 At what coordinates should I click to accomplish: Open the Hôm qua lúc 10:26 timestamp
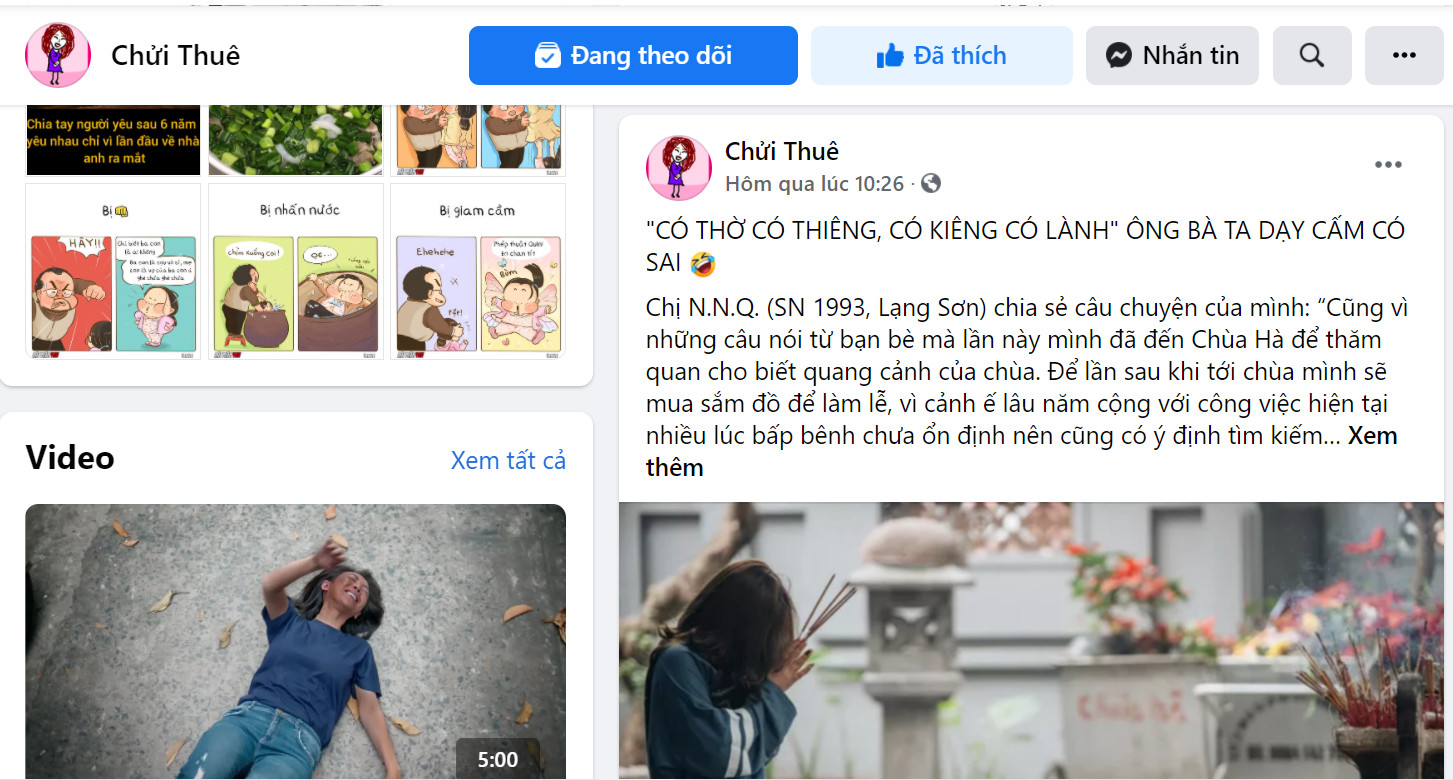tap(814, 184)
